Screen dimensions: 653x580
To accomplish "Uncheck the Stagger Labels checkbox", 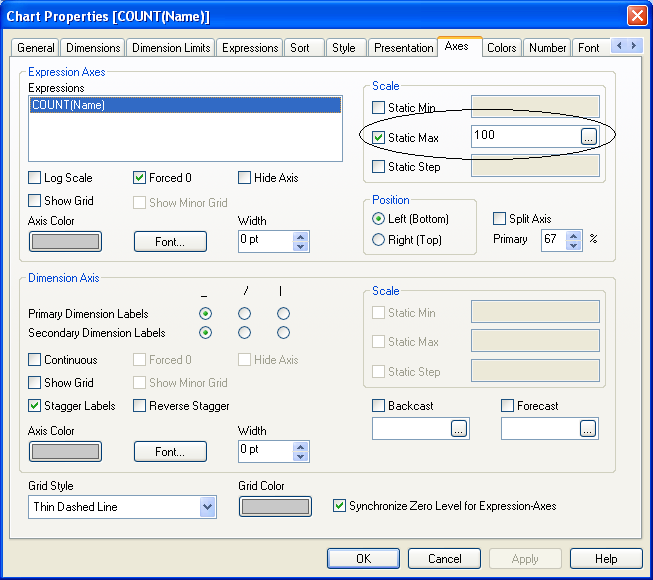I will point(34,406).
